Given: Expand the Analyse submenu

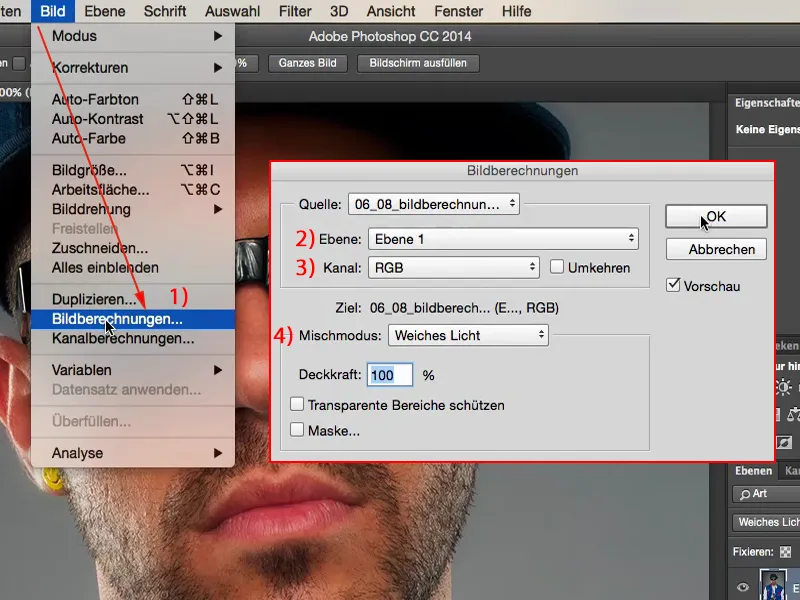Looking at the screenshot, I should click(x=133, y=453).
